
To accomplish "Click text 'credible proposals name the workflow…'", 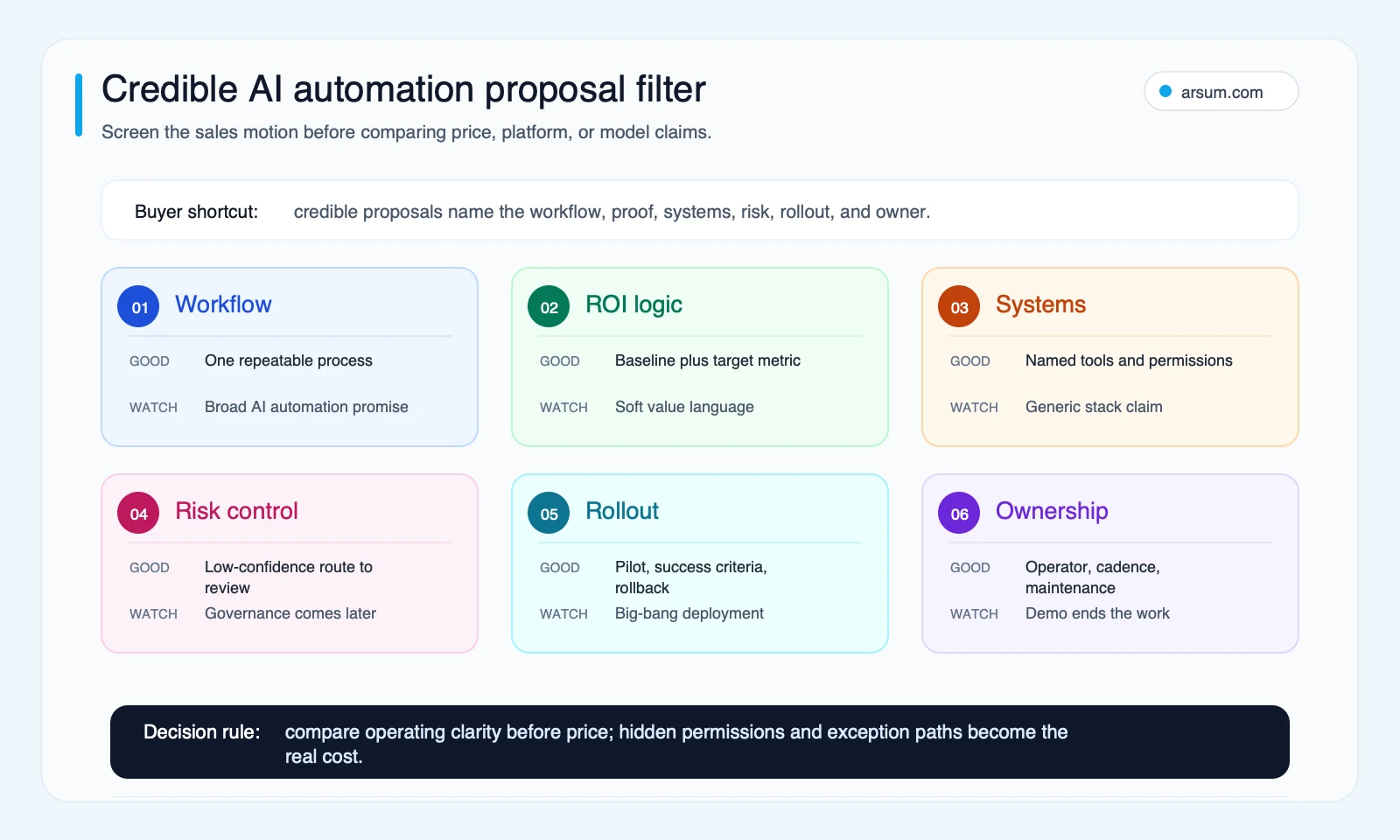I will coord(612,212).
